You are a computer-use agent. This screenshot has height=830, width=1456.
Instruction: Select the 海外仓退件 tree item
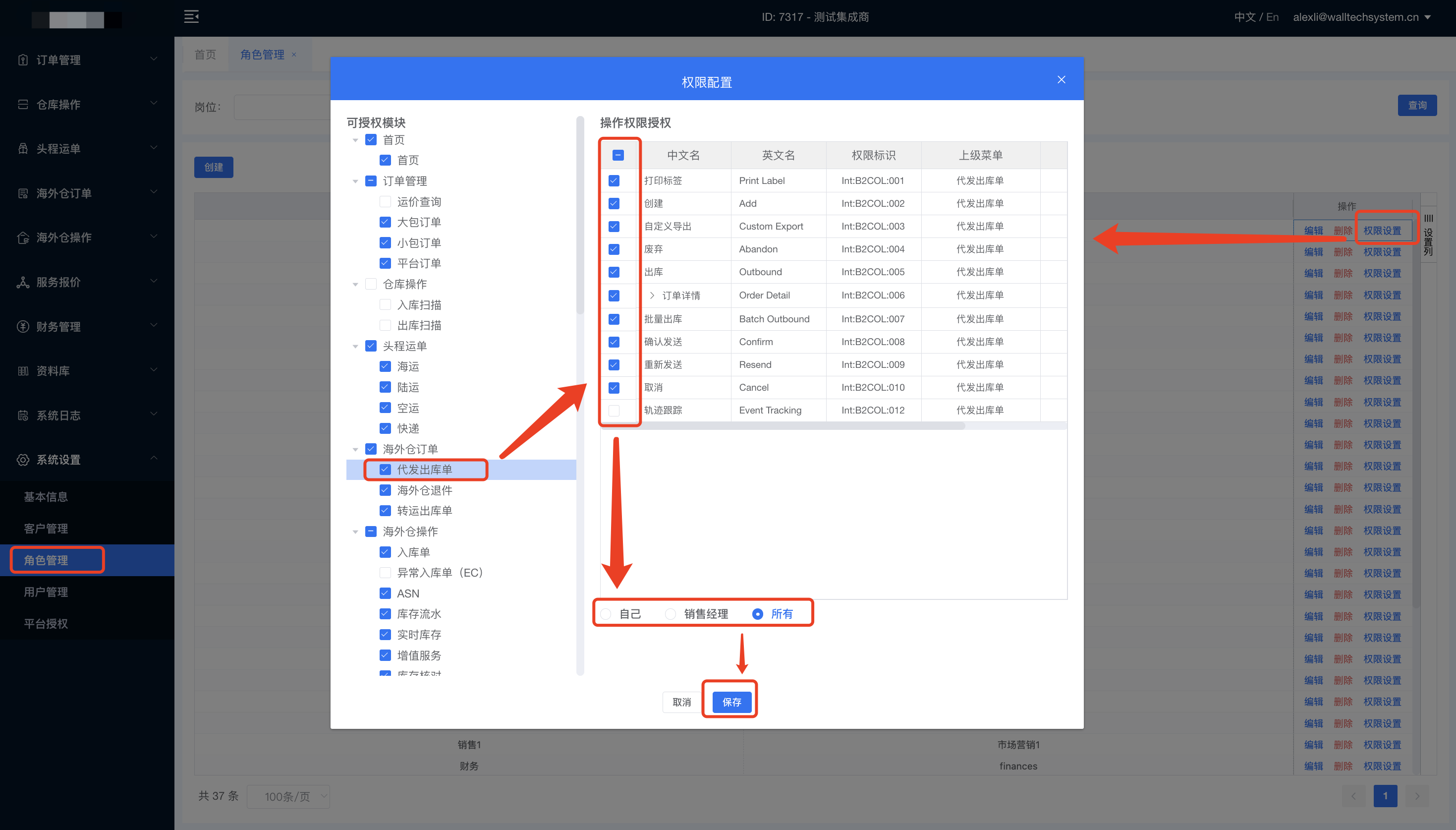tap(424, 490)
